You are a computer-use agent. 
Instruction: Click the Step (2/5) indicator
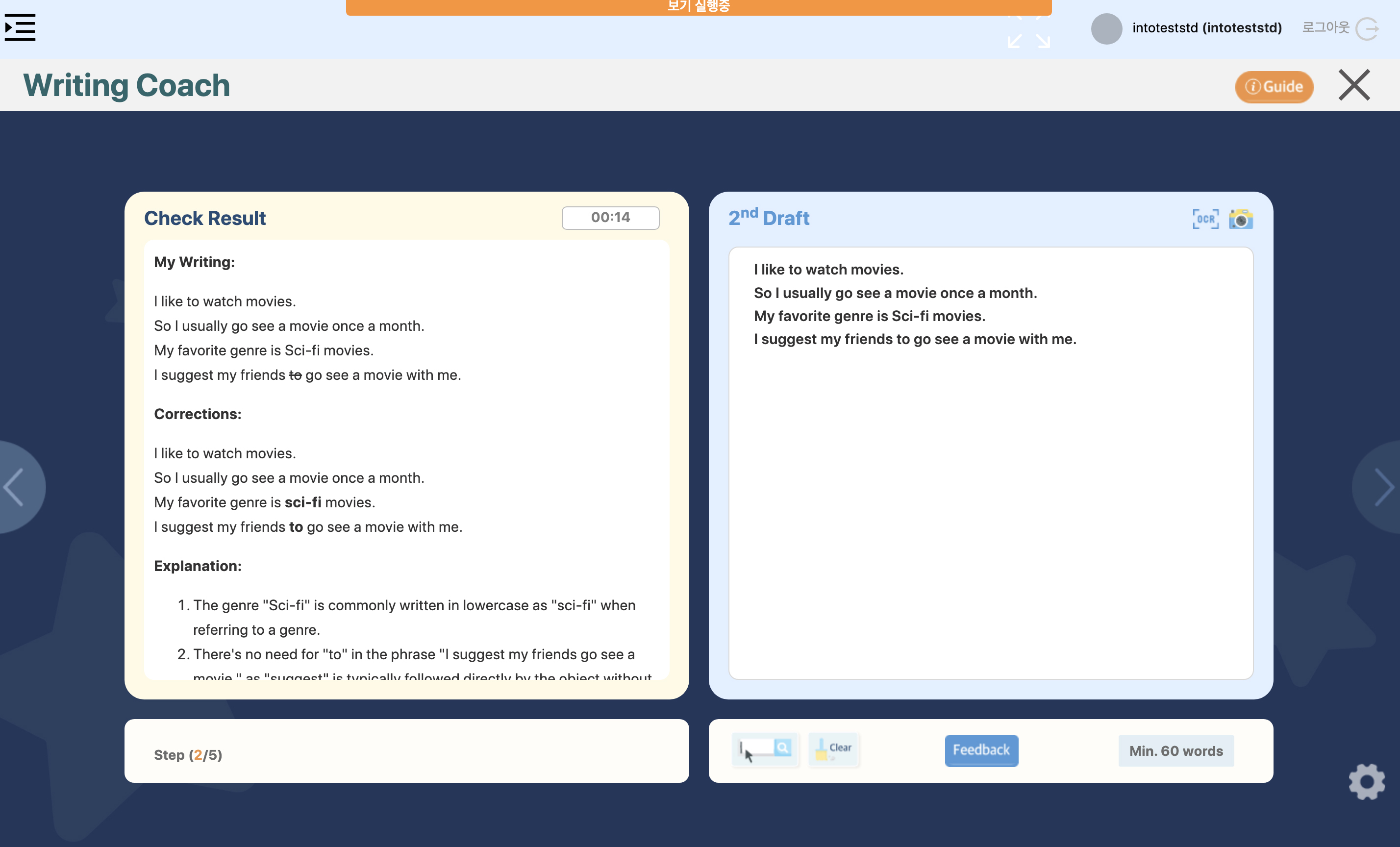[188, 754]
